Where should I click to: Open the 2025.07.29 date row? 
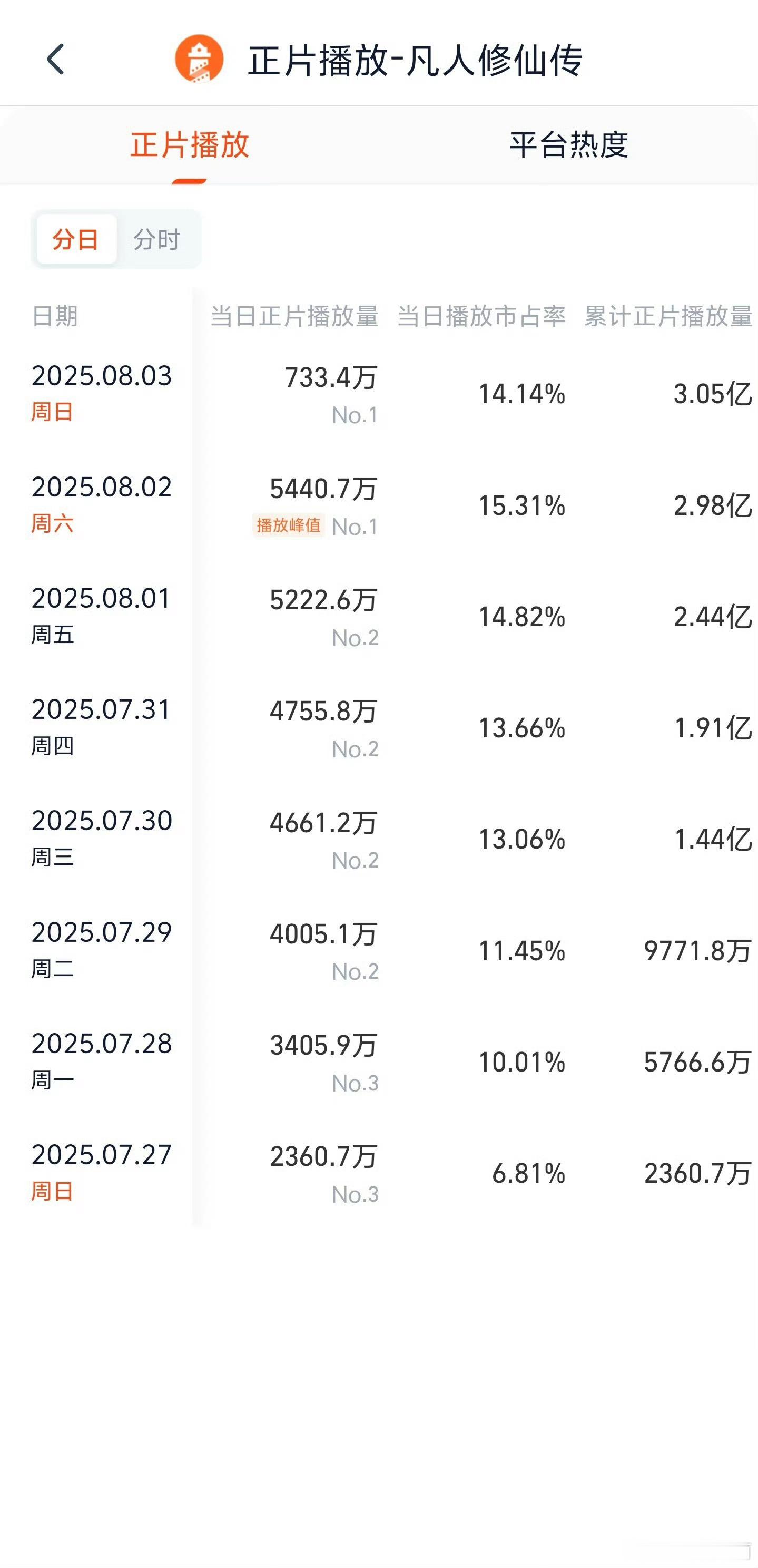379,950
